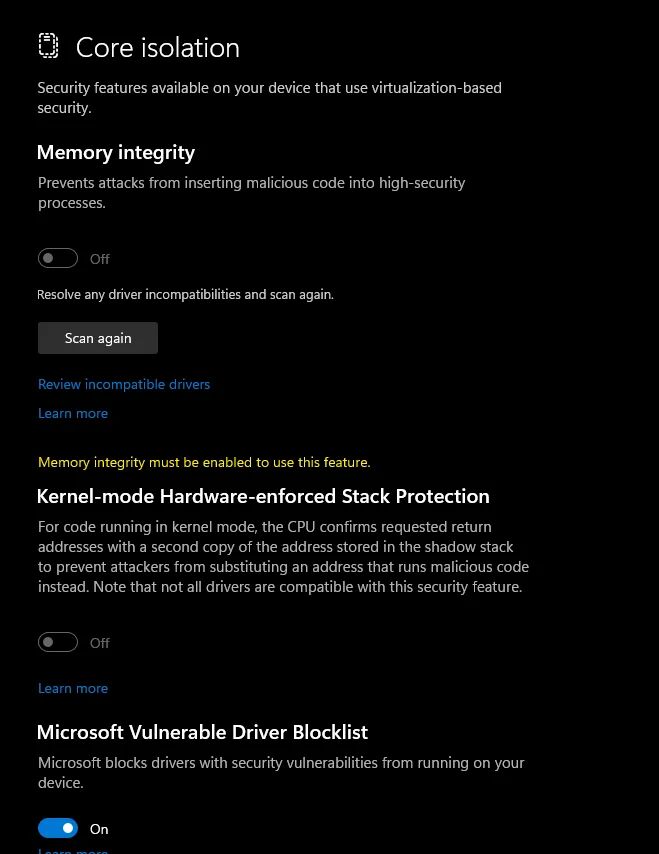This screenshot has width=659, height=854.
Task: Click Resolve any driver incompatibilities message
Action: point(185,295)
